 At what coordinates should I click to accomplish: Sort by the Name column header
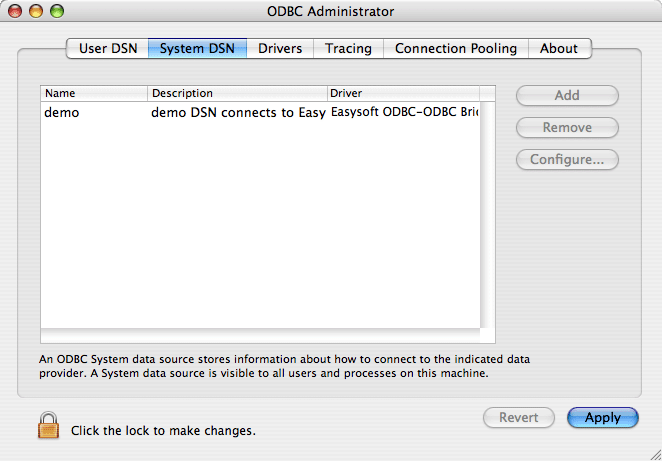pos(94,93)
